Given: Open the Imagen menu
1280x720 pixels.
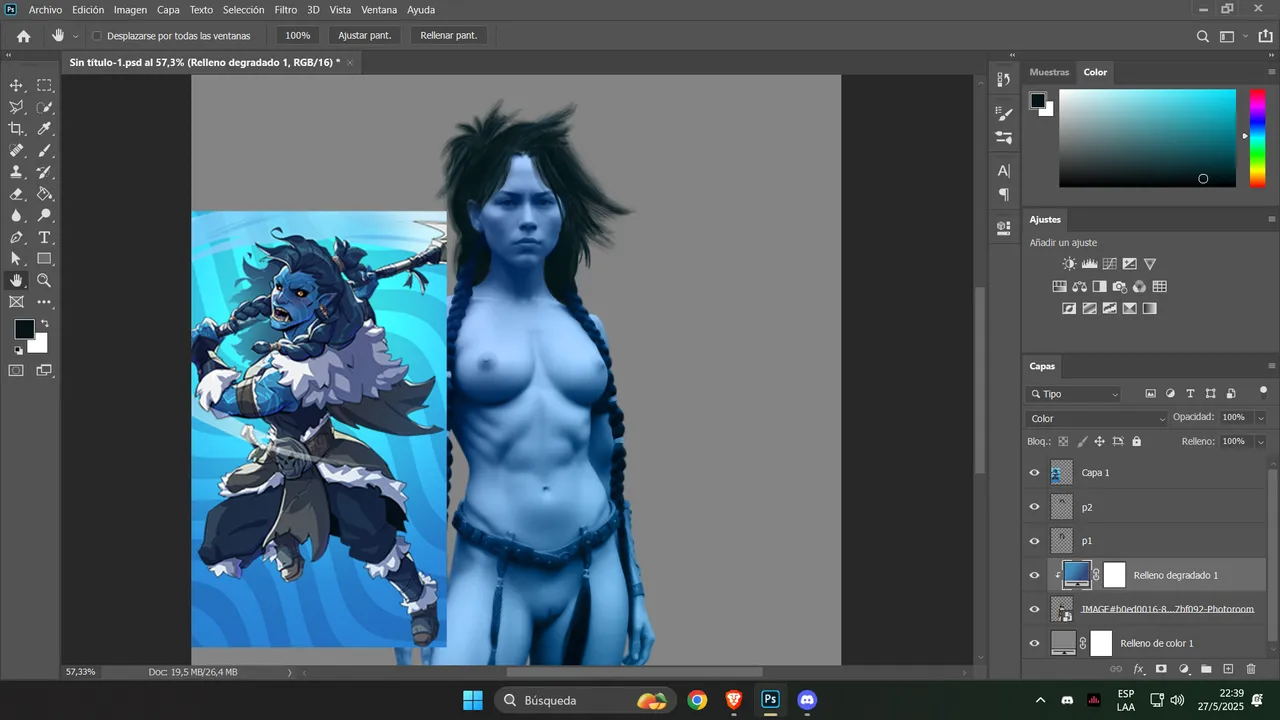Looking at the screenshot, I should tap(130, 10).
